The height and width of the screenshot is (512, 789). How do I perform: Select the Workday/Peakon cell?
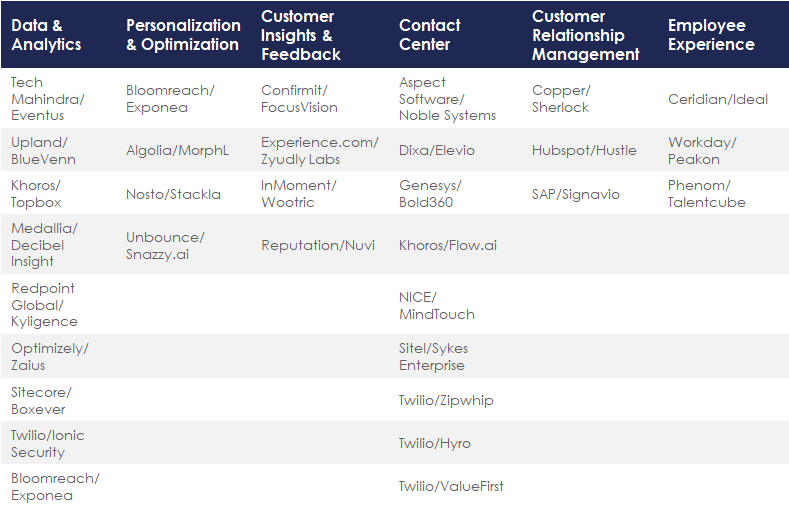point(701,150)
